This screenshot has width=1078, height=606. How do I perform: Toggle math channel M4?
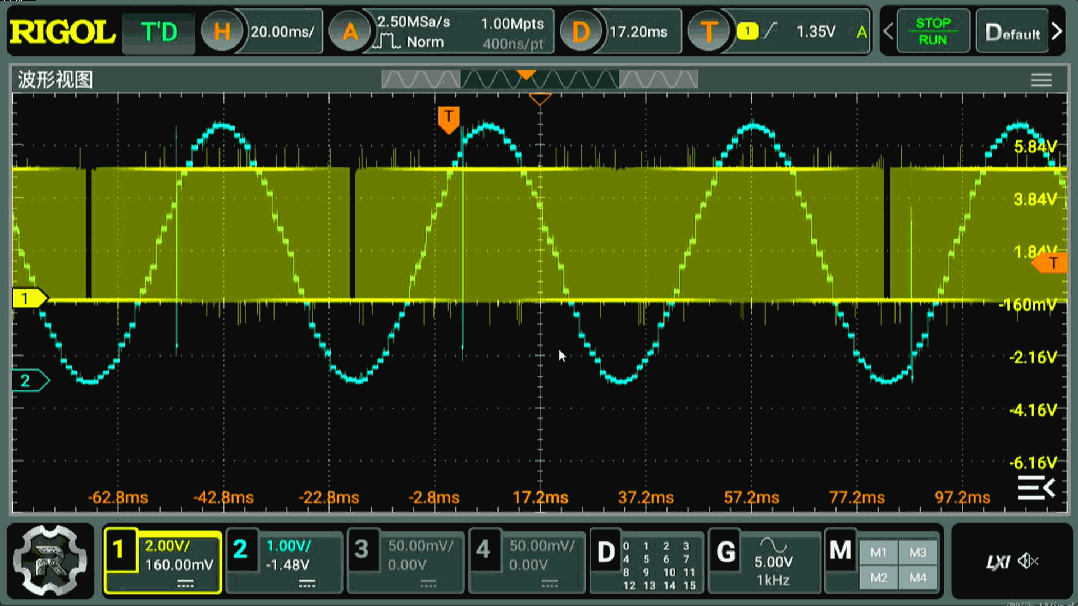(x=918, y=577)
